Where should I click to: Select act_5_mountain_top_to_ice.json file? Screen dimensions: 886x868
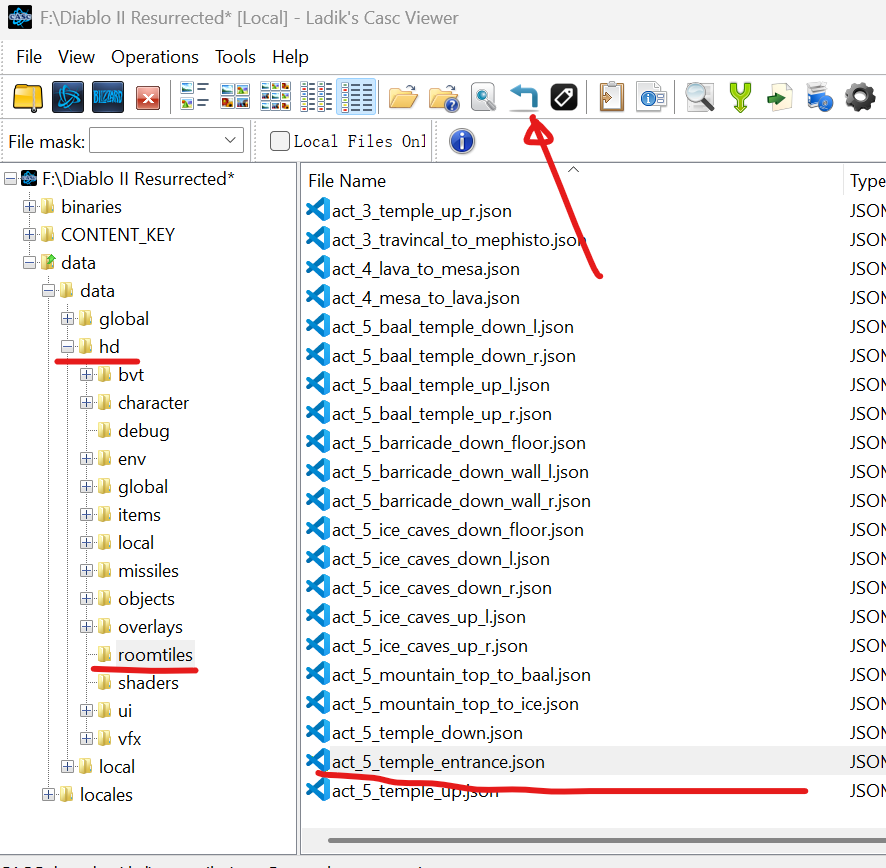point(455,704)
